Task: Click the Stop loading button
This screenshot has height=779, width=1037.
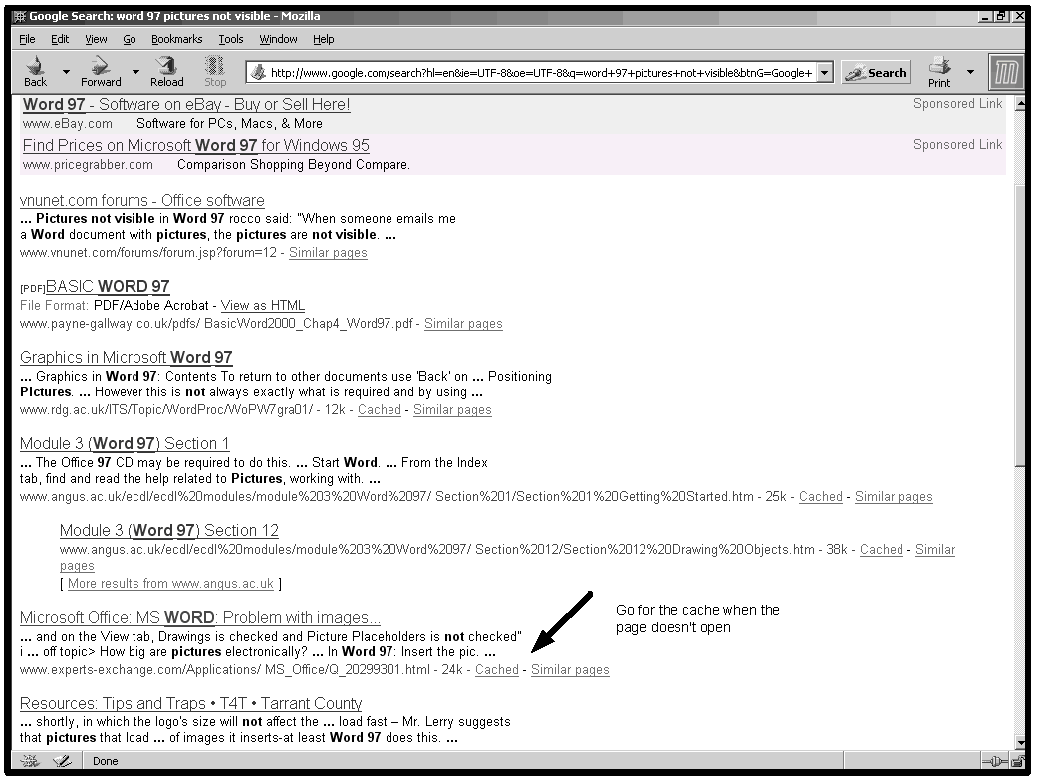Action: click(x=215, y=71)
